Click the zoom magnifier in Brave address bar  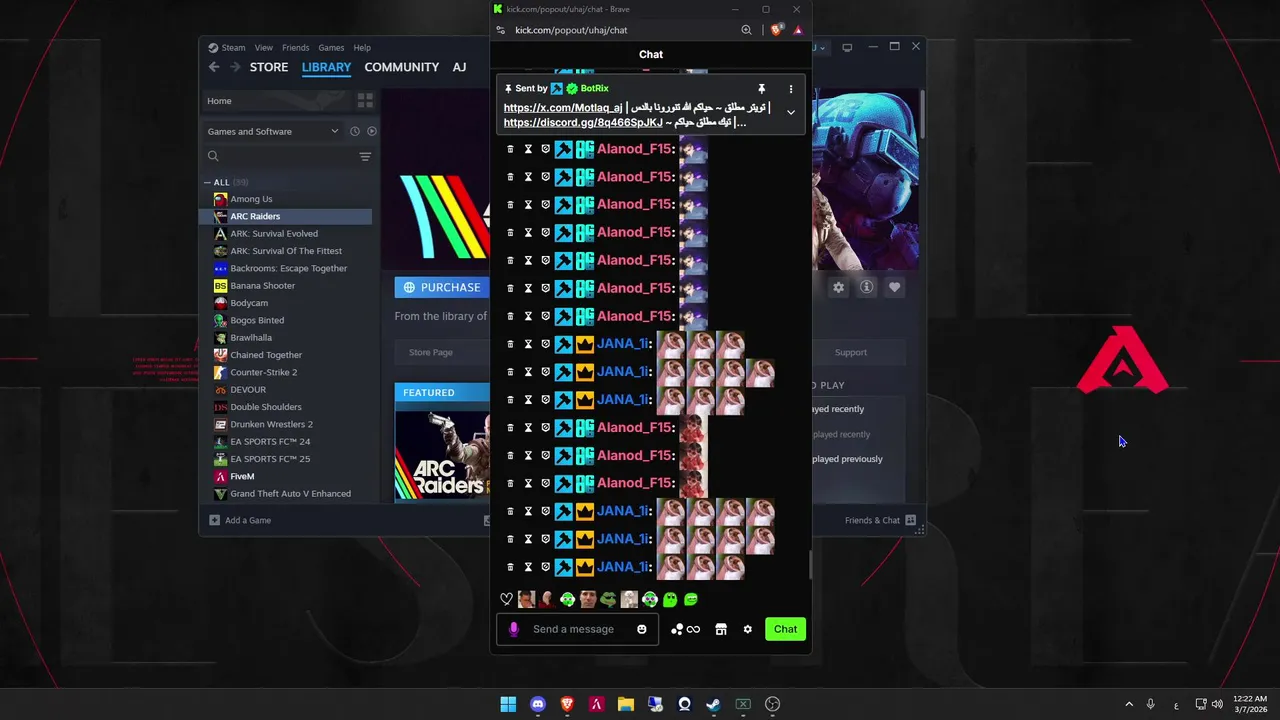click(746, 30)
